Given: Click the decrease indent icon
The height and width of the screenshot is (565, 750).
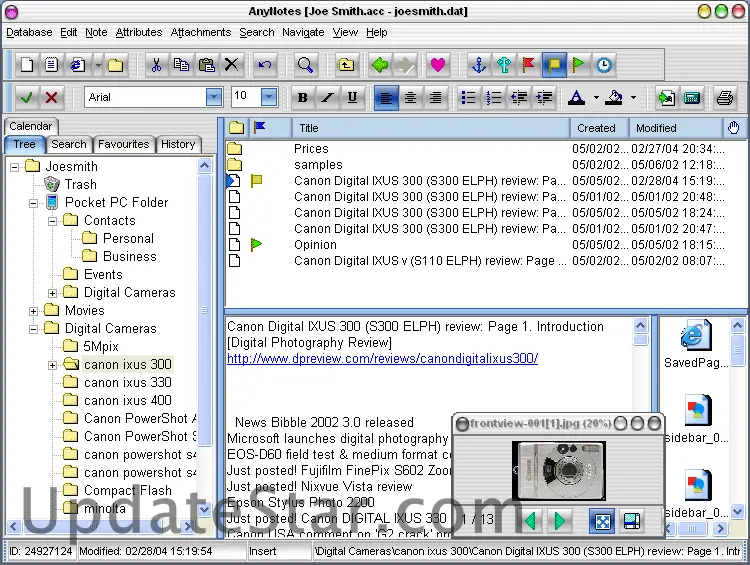Looking at the screenshot, I should [519, 98].
